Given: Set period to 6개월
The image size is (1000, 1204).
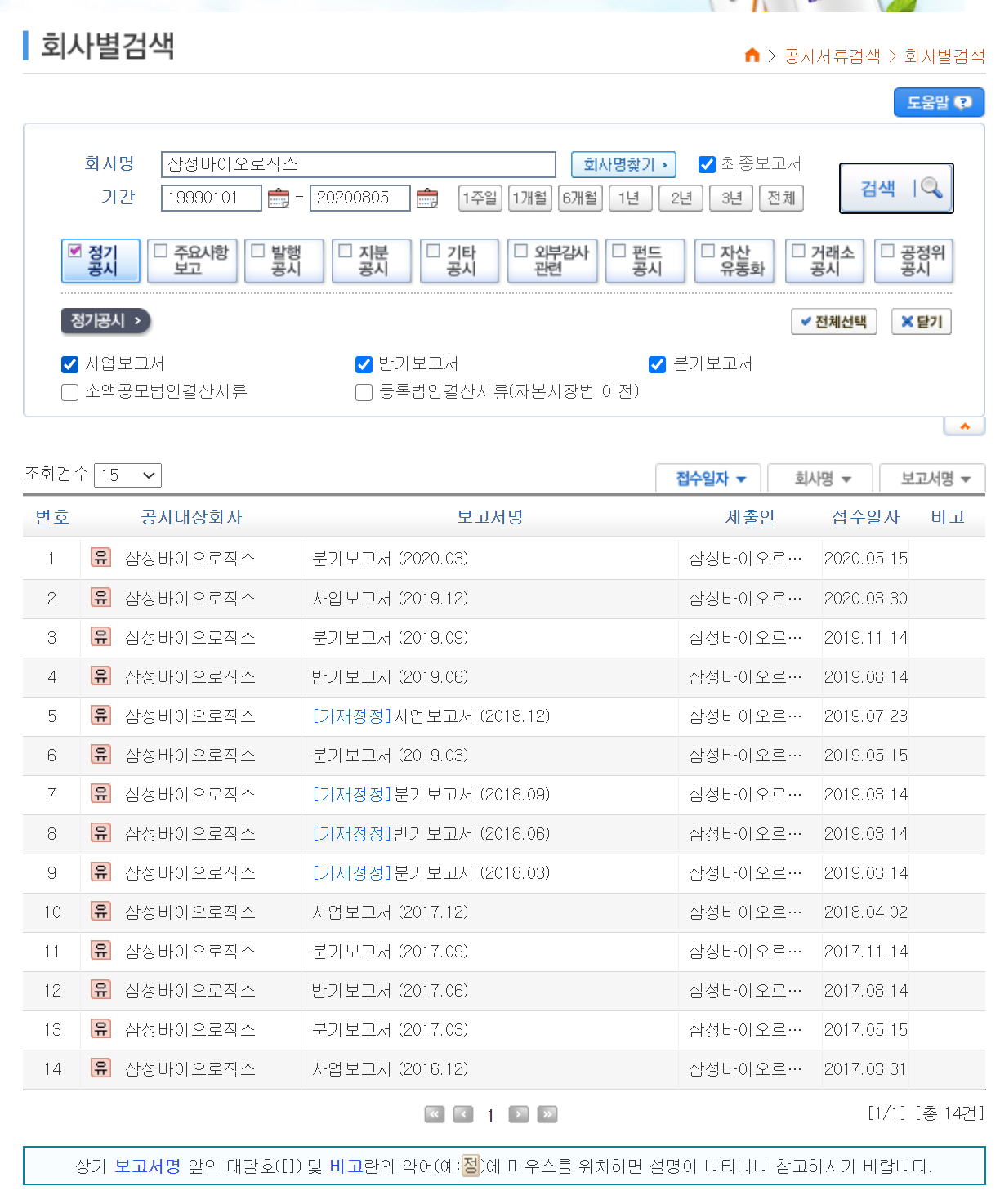Looking at the screenshot, I should tap(580, 198).
